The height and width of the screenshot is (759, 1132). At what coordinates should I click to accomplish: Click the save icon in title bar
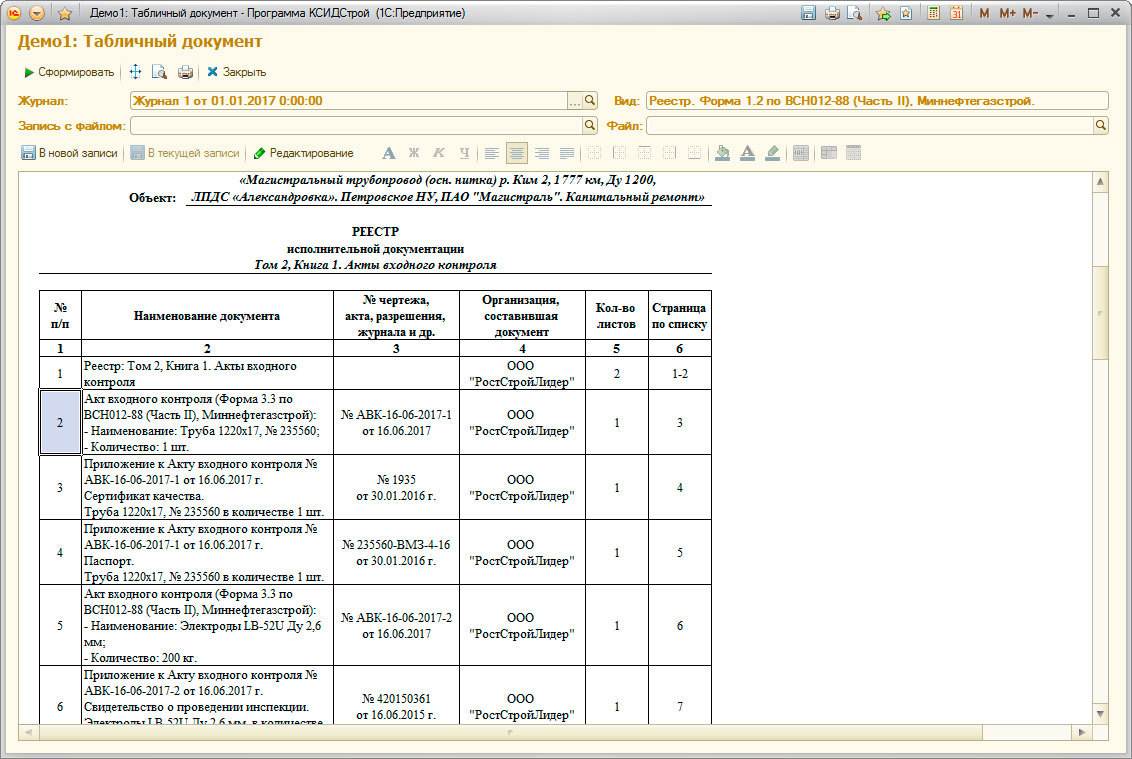click(808, 13)
